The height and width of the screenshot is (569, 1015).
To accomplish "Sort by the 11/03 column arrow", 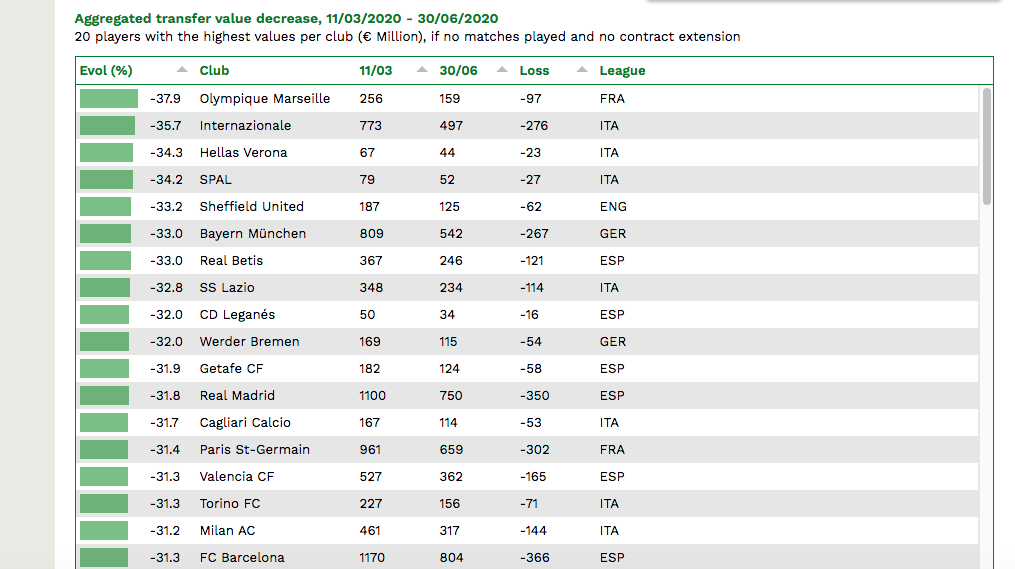I will 422,70.
